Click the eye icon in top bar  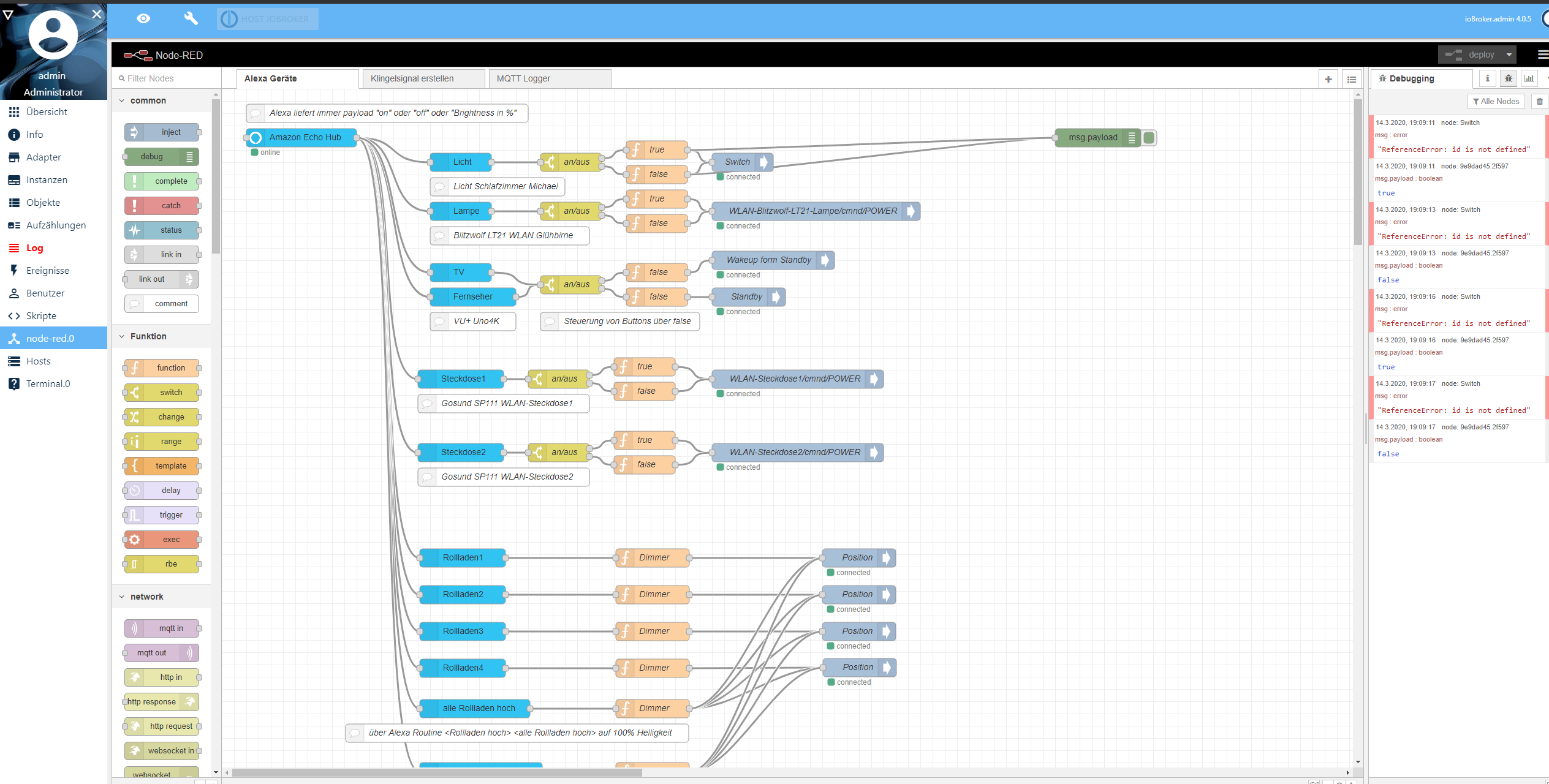(x=143, y=18)
